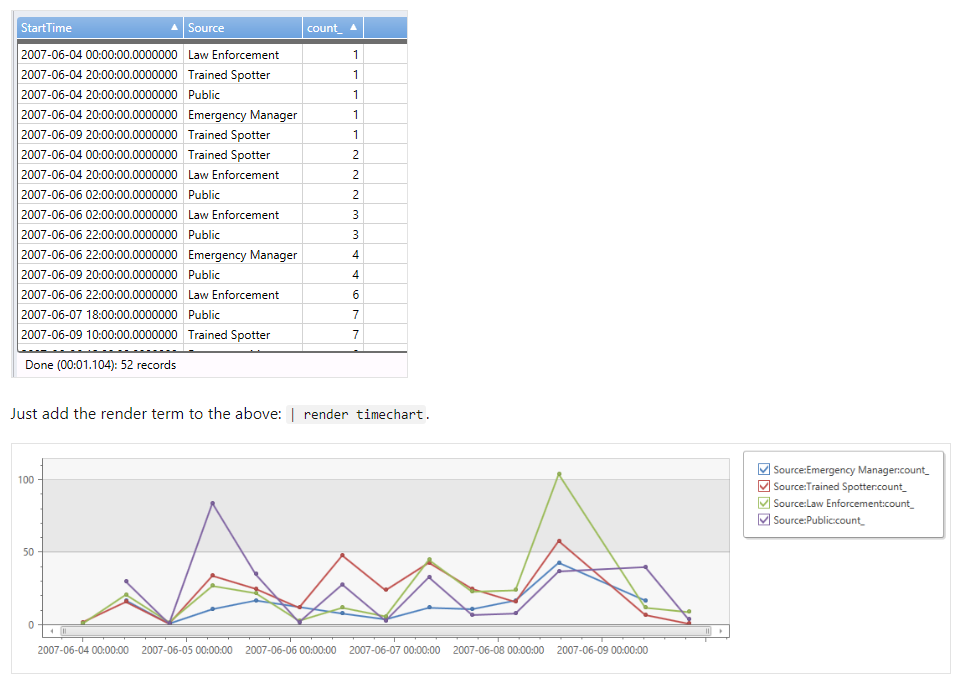
Task: Click the right grip of chart range scrollbar
Action: click(708, 631)
